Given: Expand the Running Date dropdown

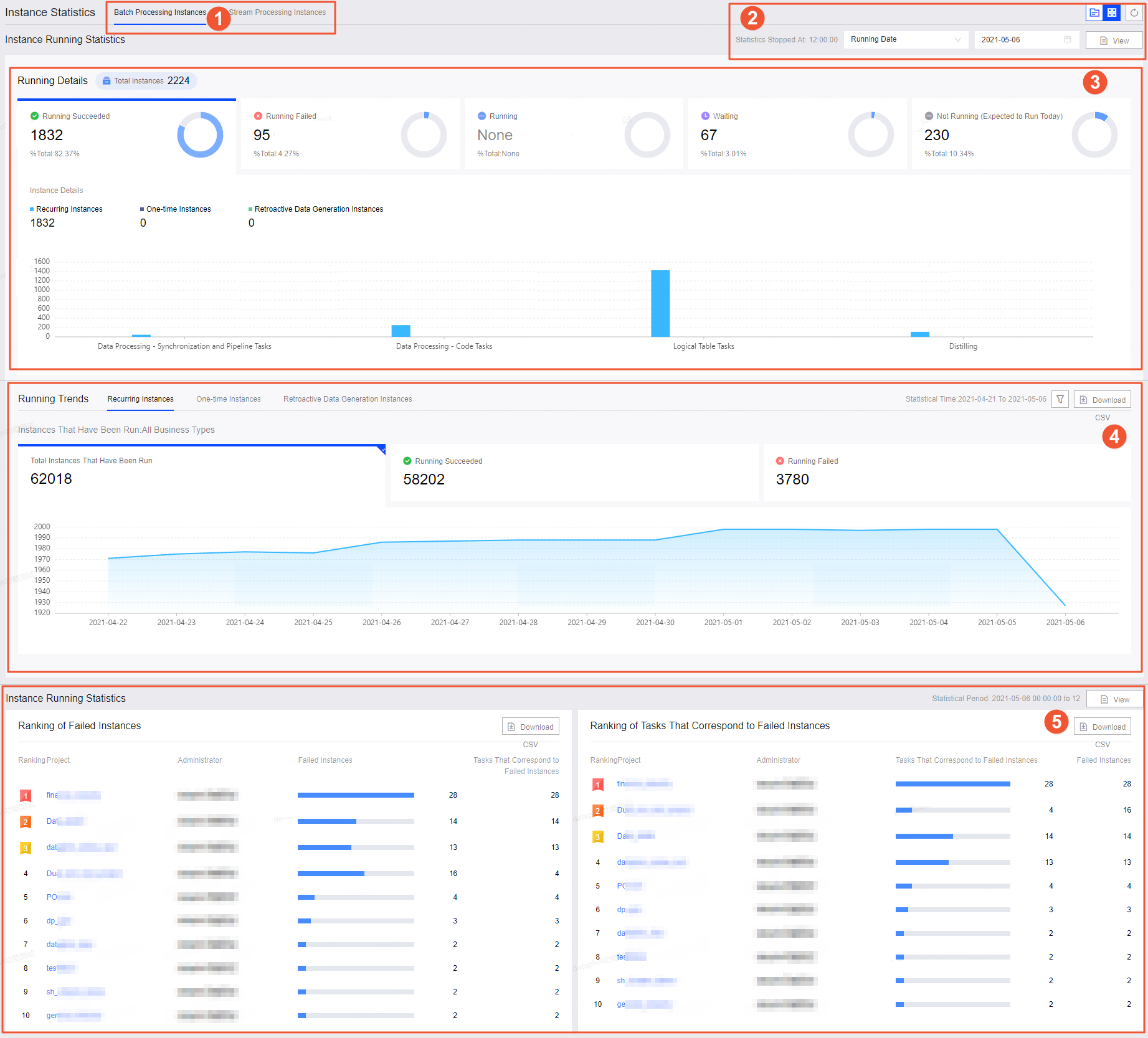Looking at the screenshot, I should [x=906, y=39].
